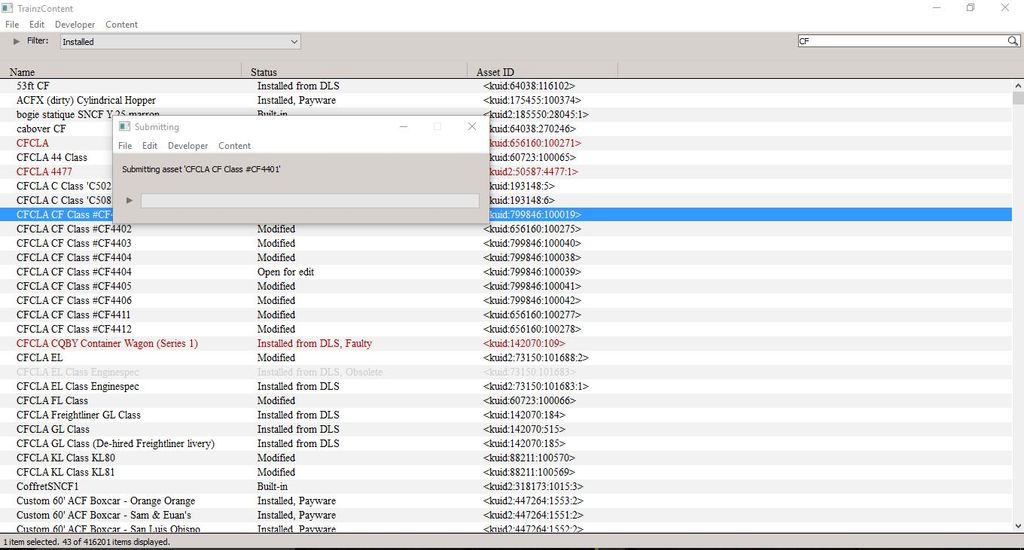Click asset ID kuid:799846:100038

pyautogui.click(x=532, y=257)
